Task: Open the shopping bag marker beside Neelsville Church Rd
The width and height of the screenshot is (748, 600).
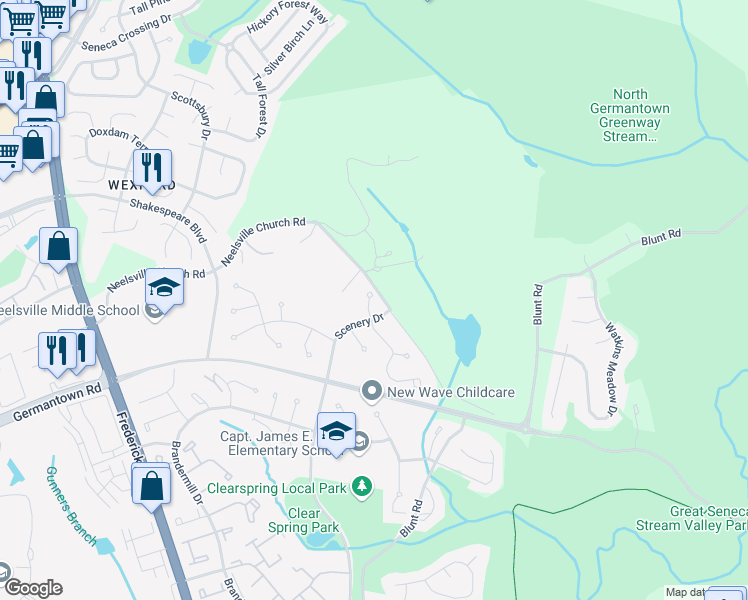Action: click(58, 248)
